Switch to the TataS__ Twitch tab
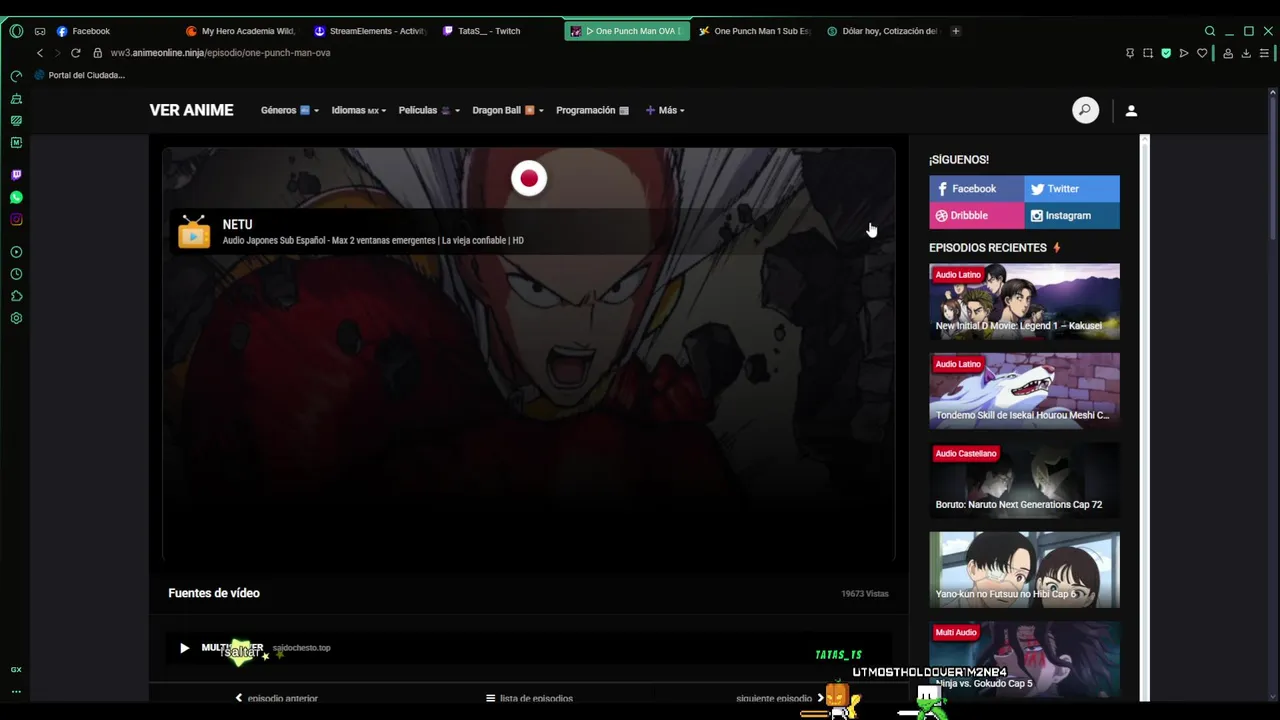Image resolution: width=1280 pixels, height=720 pixels. (x=497, y=31)
